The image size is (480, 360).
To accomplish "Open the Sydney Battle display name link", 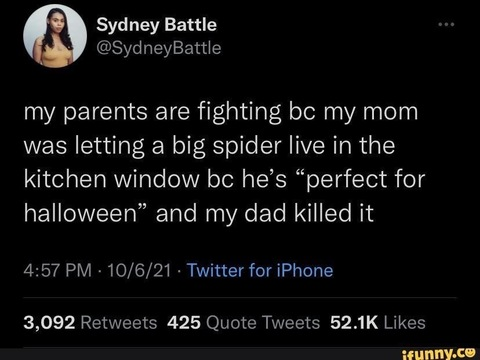I will (157, 25).
